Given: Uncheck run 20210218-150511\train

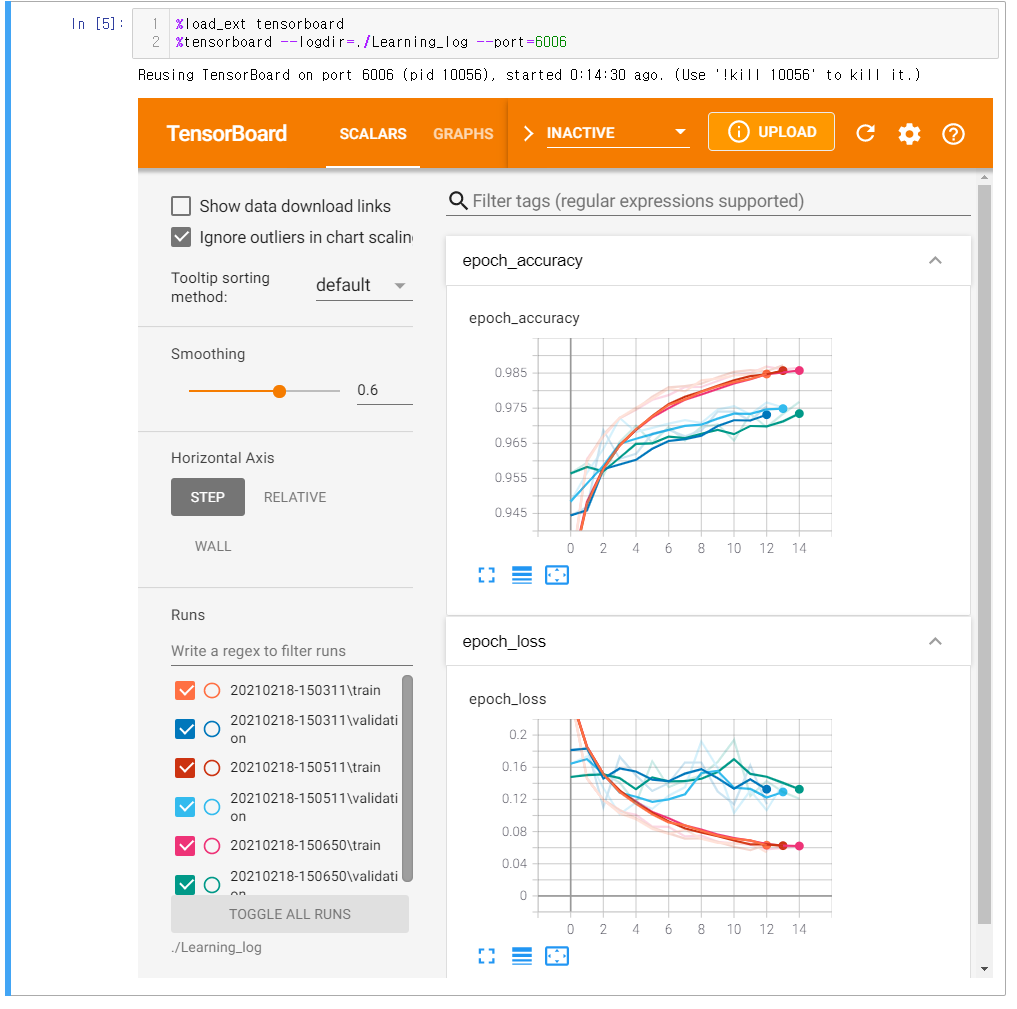Looking at the screenshot, I should coord(185,768).
